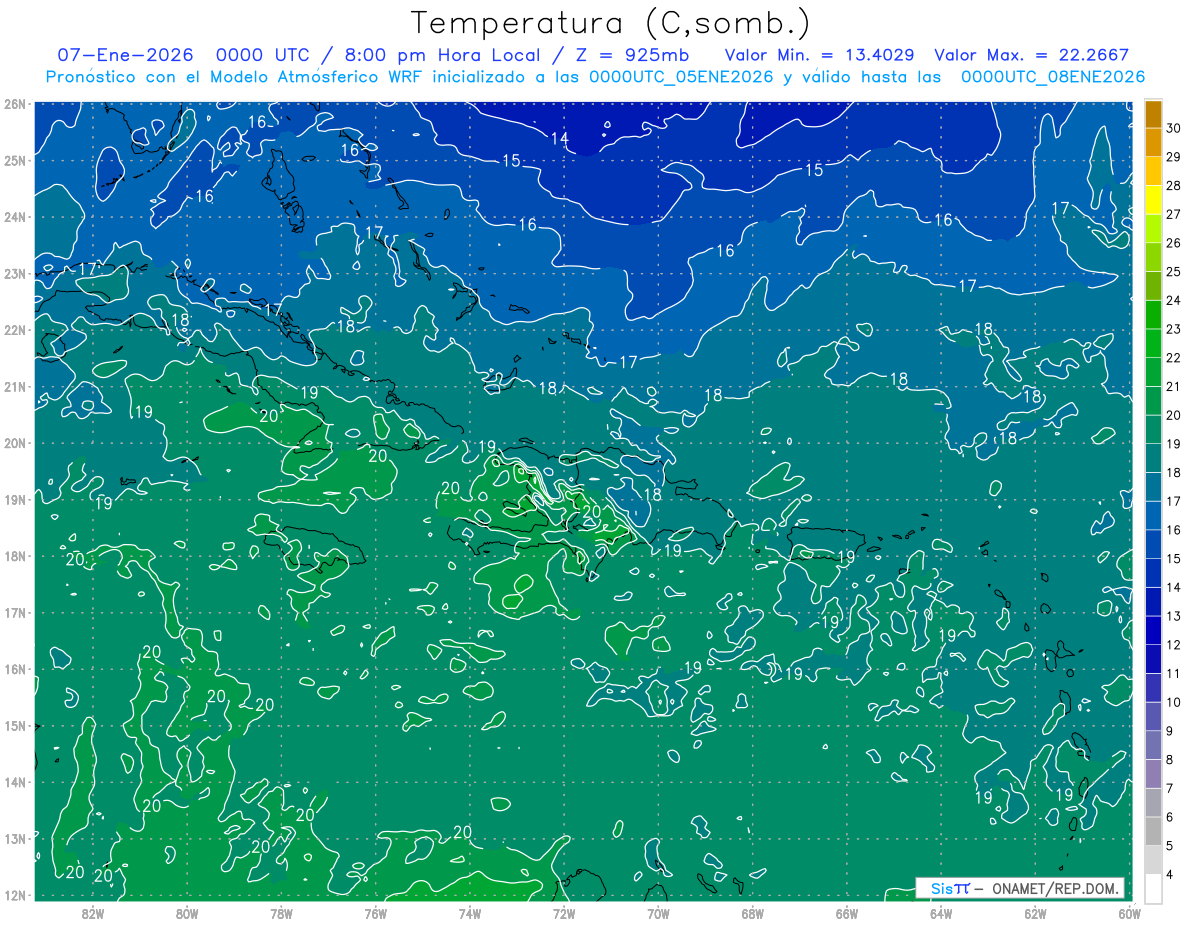Click the longitude axis label "80W"

point(187,913)
